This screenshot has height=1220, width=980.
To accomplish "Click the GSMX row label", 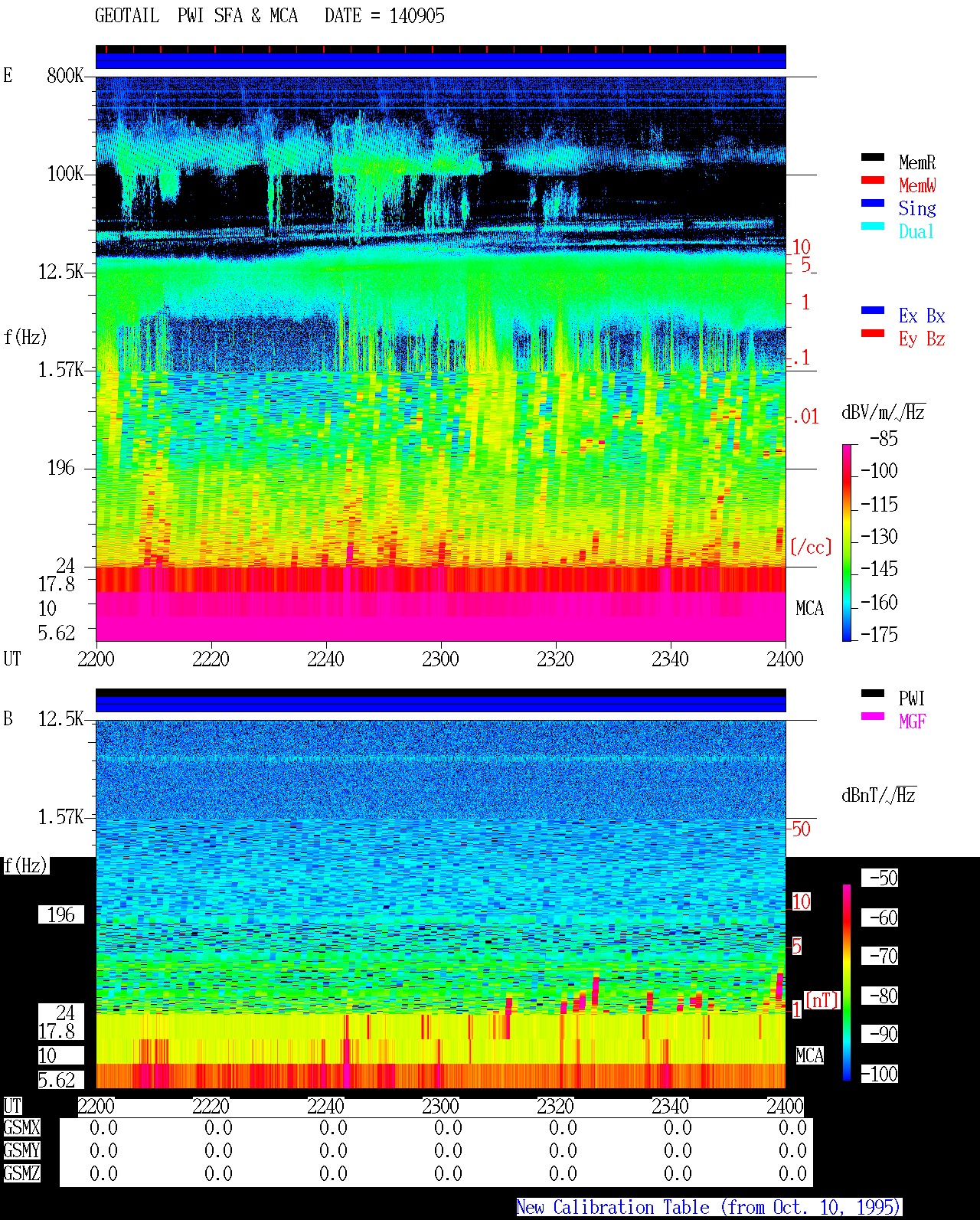I will coord(21,1127).
